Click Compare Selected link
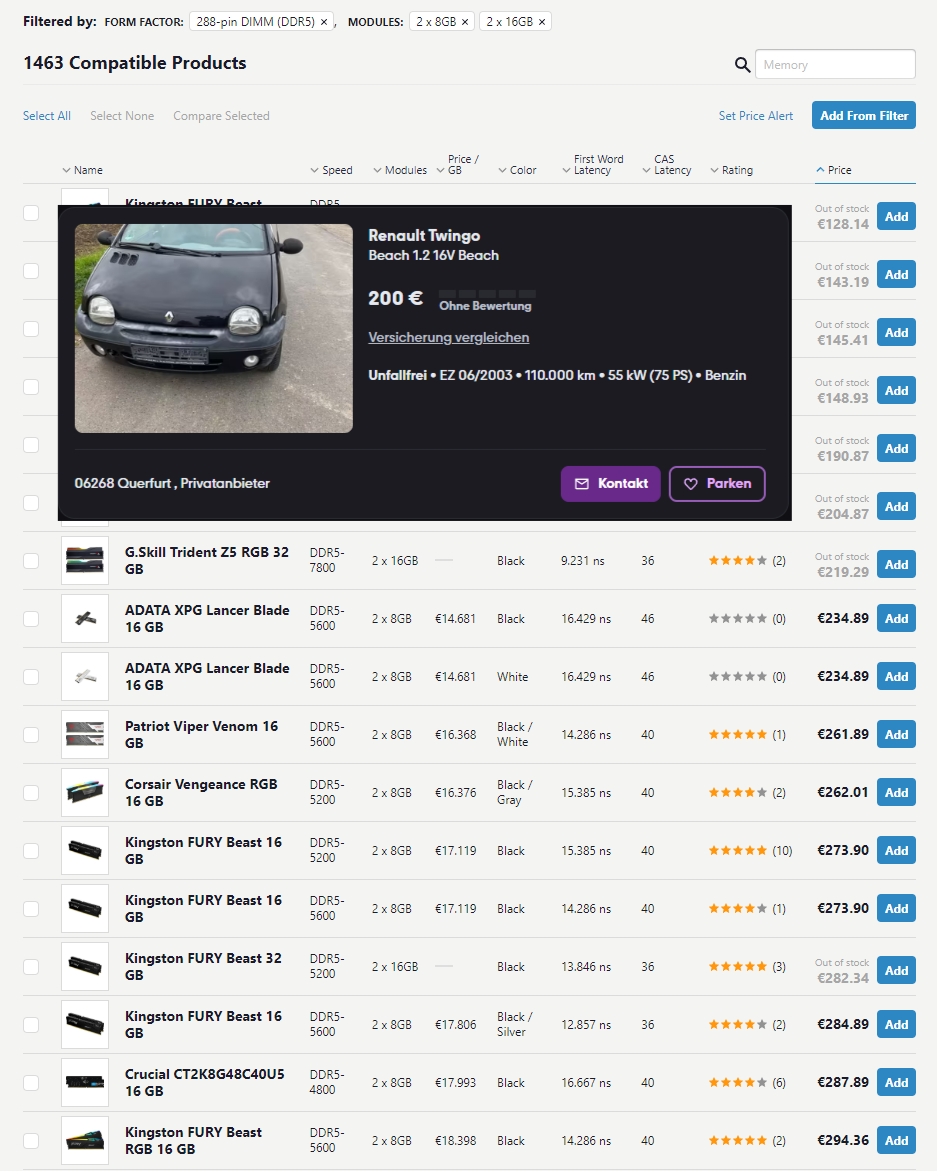The image size is (937, 1171). tap(222, 116)
